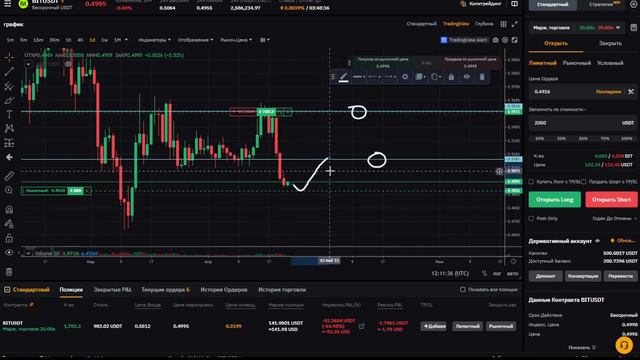
Task: Select the text annotation tool
Action: 9,115
